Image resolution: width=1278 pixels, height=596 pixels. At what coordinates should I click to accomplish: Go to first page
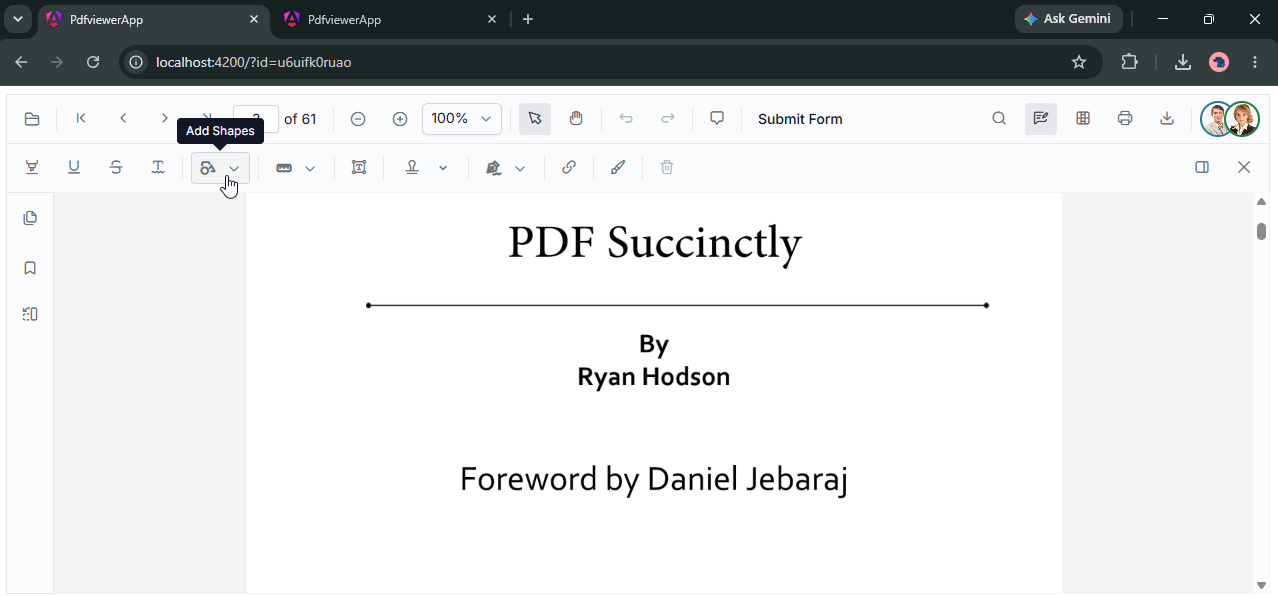click(x=81, y=118)
